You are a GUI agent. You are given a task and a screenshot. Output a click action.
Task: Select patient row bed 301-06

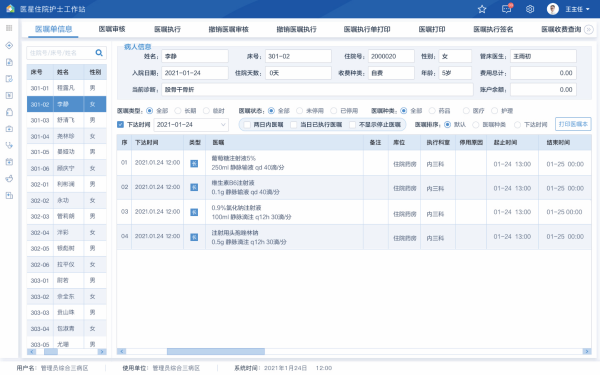[67, 168]
